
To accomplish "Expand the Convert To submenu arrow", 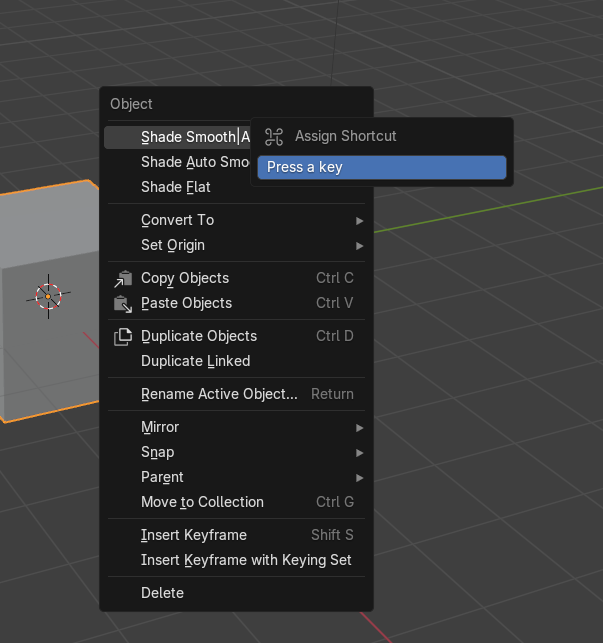I will tap(359, 221).
